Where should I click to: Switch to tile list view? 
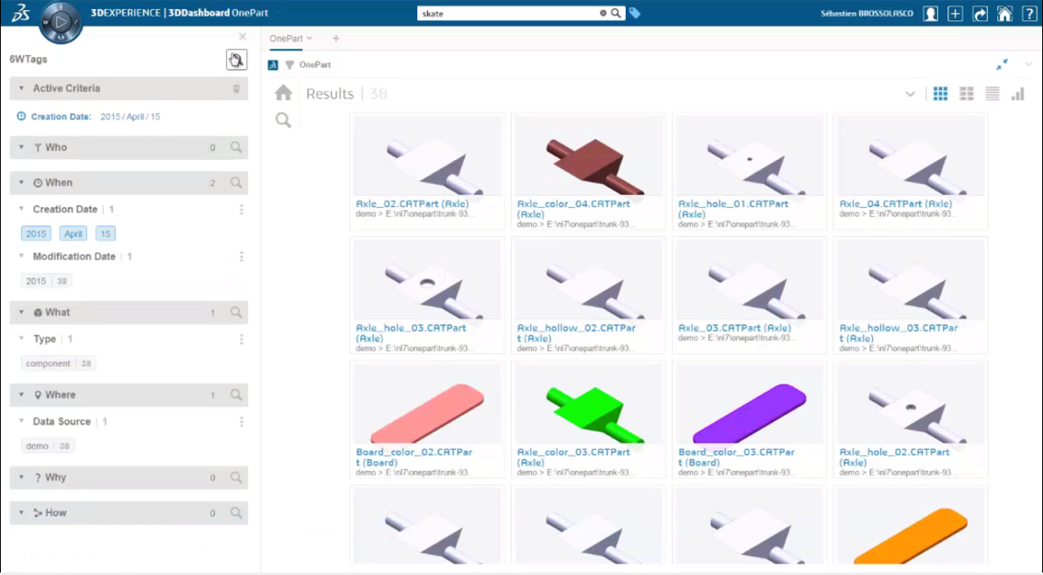pos(967,94)
